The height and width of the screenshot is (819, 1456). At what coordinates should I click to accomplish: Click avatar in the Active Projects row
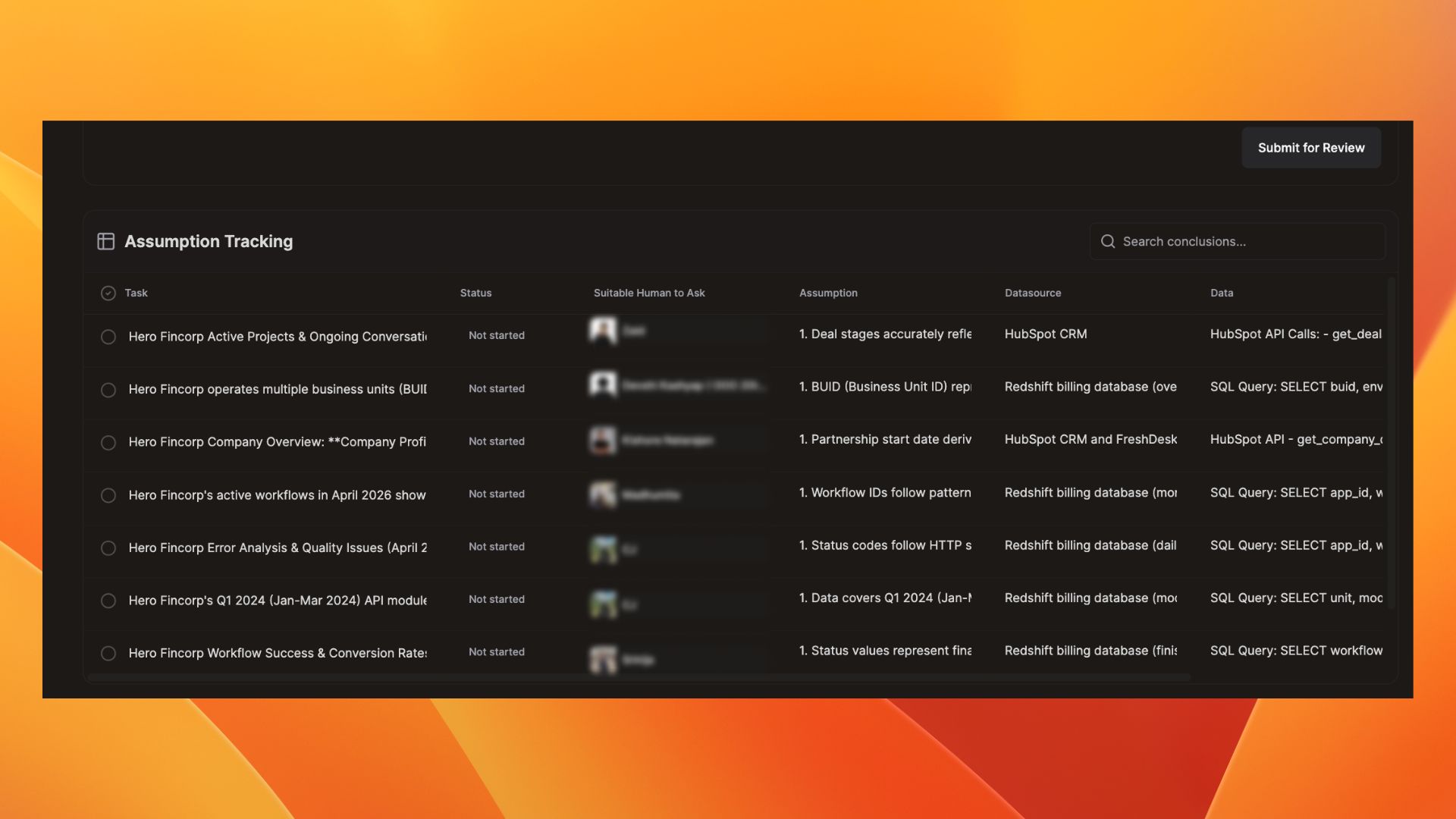pos(604,331)
